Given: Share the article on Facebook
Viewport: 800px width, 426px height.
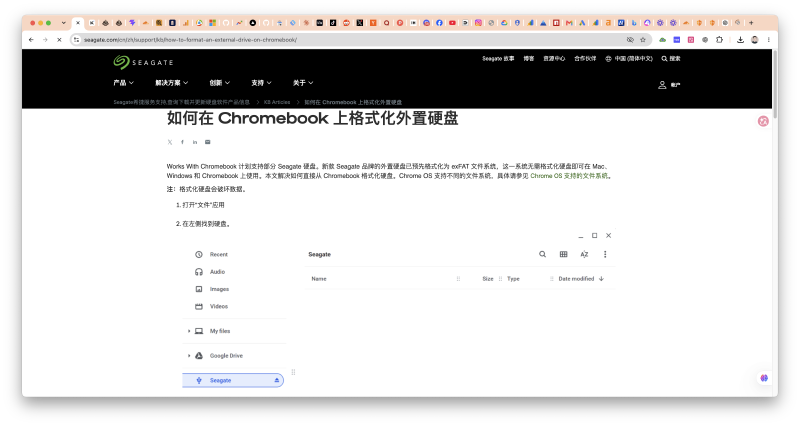Looking at the screenshot, I should pyautogui.click(x=182, y=142).
